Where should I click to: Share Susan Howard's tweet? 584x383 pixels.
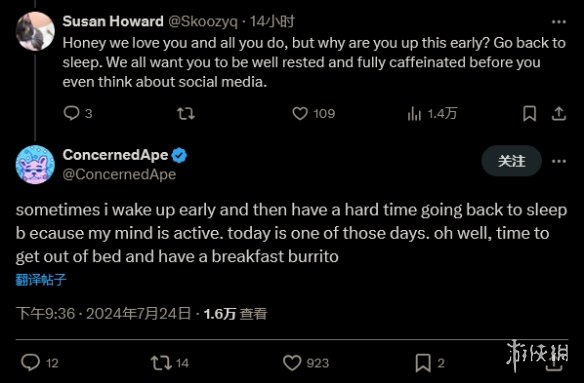click(559, 113)
